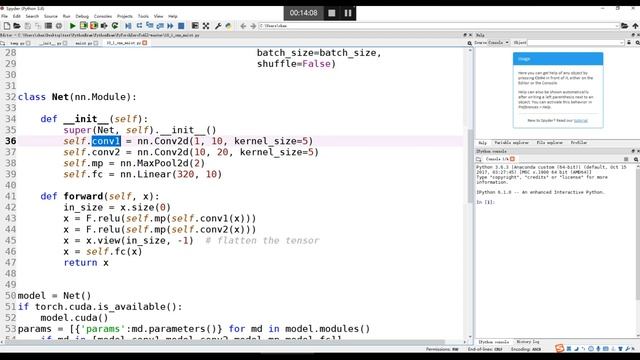Open PYTHONPATH manager python icon
Viewport: 640px width, 360px height.
(x=229, y=26)
